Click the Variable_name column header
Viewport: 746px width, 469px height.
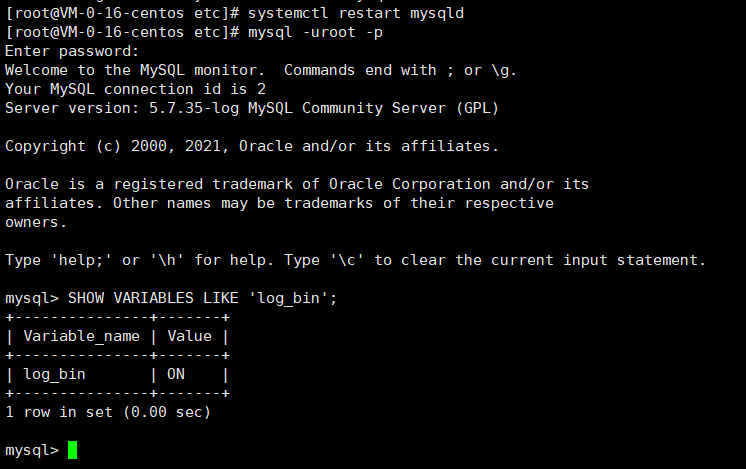coord(82,336)
